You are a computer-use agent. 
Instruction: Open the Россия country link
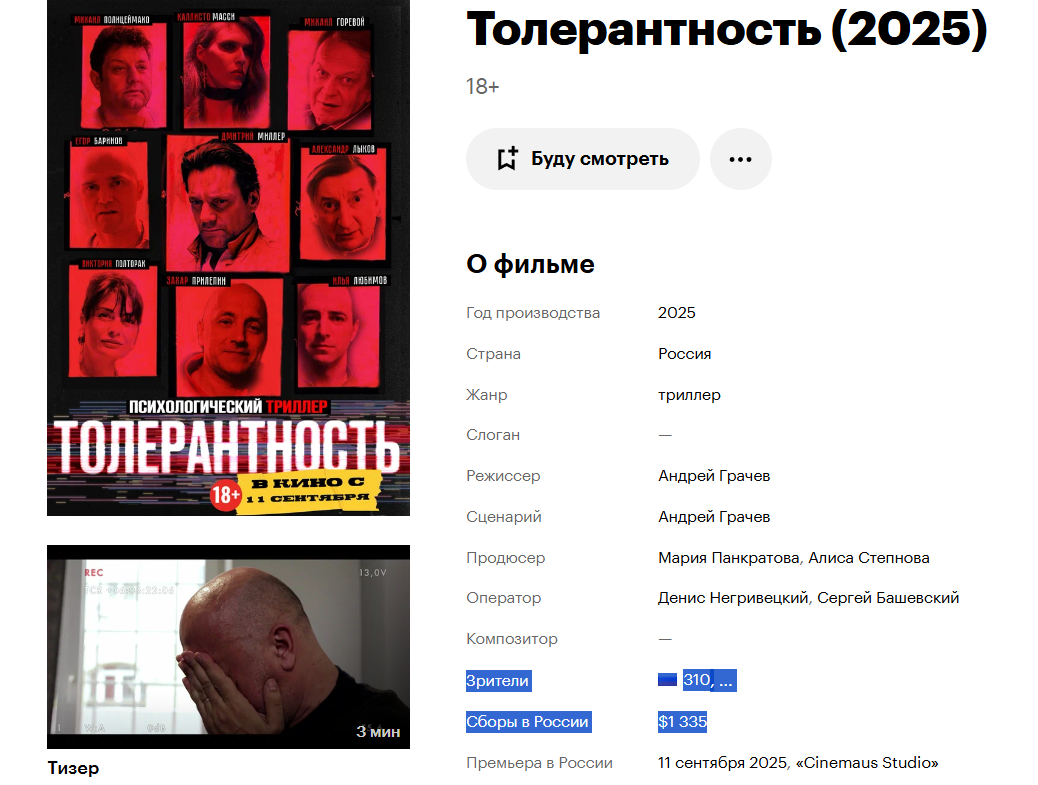tap(684, 353)
